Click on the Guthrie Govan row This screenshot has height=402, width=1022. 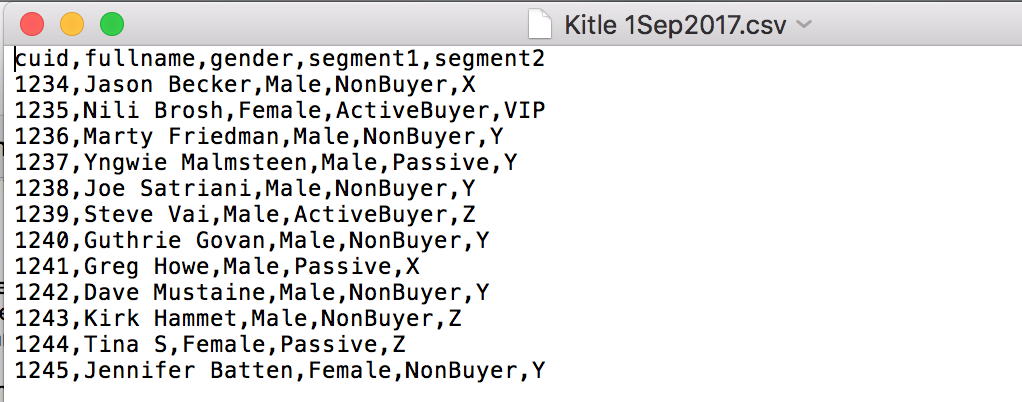[252, 241]
